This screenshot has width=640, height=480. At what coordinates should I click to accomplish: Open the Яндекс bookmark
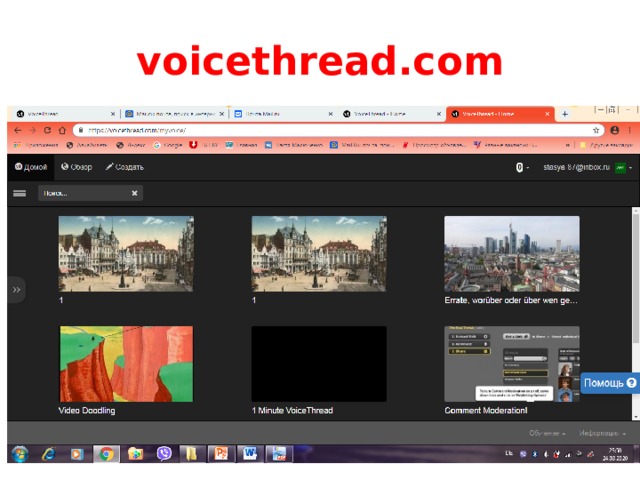[131, 145]
